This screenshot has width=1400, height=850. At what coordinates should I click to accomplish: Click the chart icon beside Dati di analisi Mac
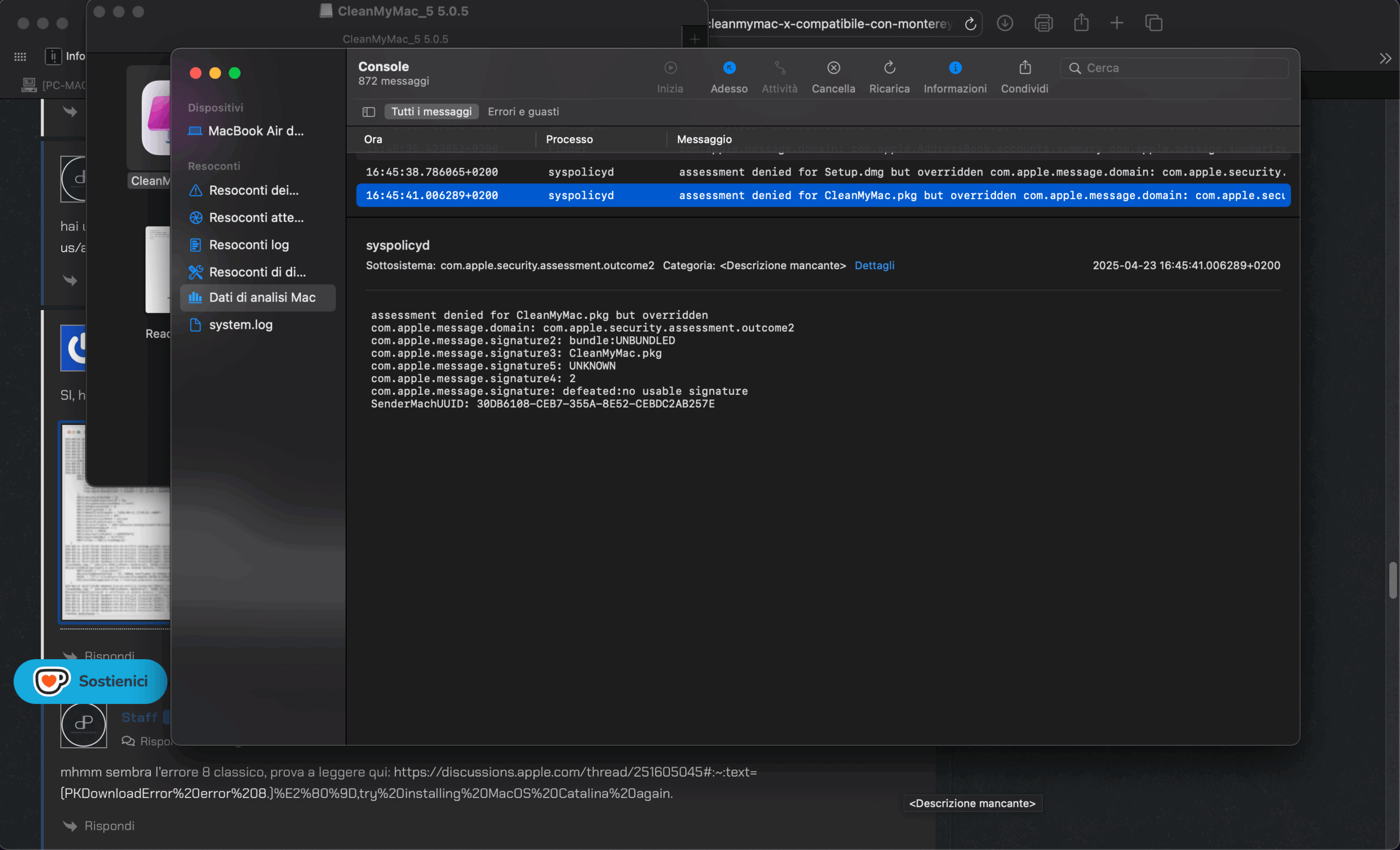point(195,297)
